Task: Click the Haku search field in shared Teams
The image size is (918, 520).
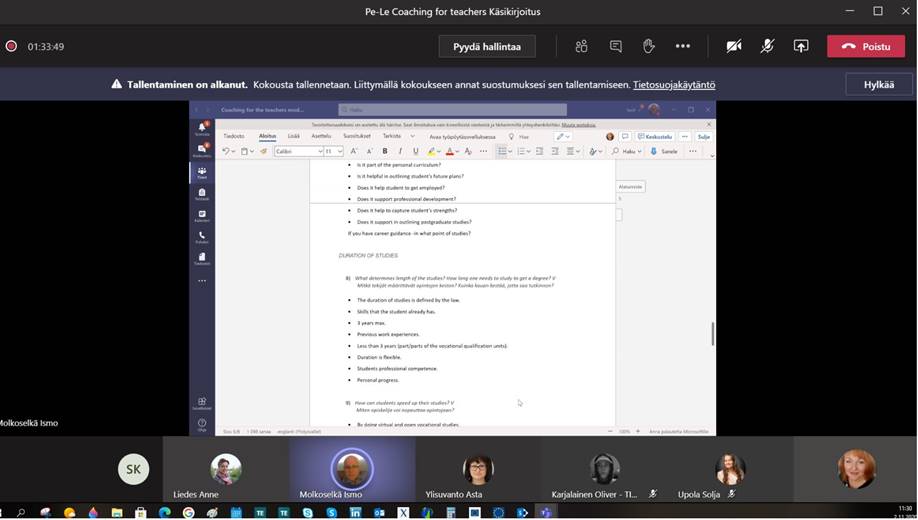Action: point(453,110)
